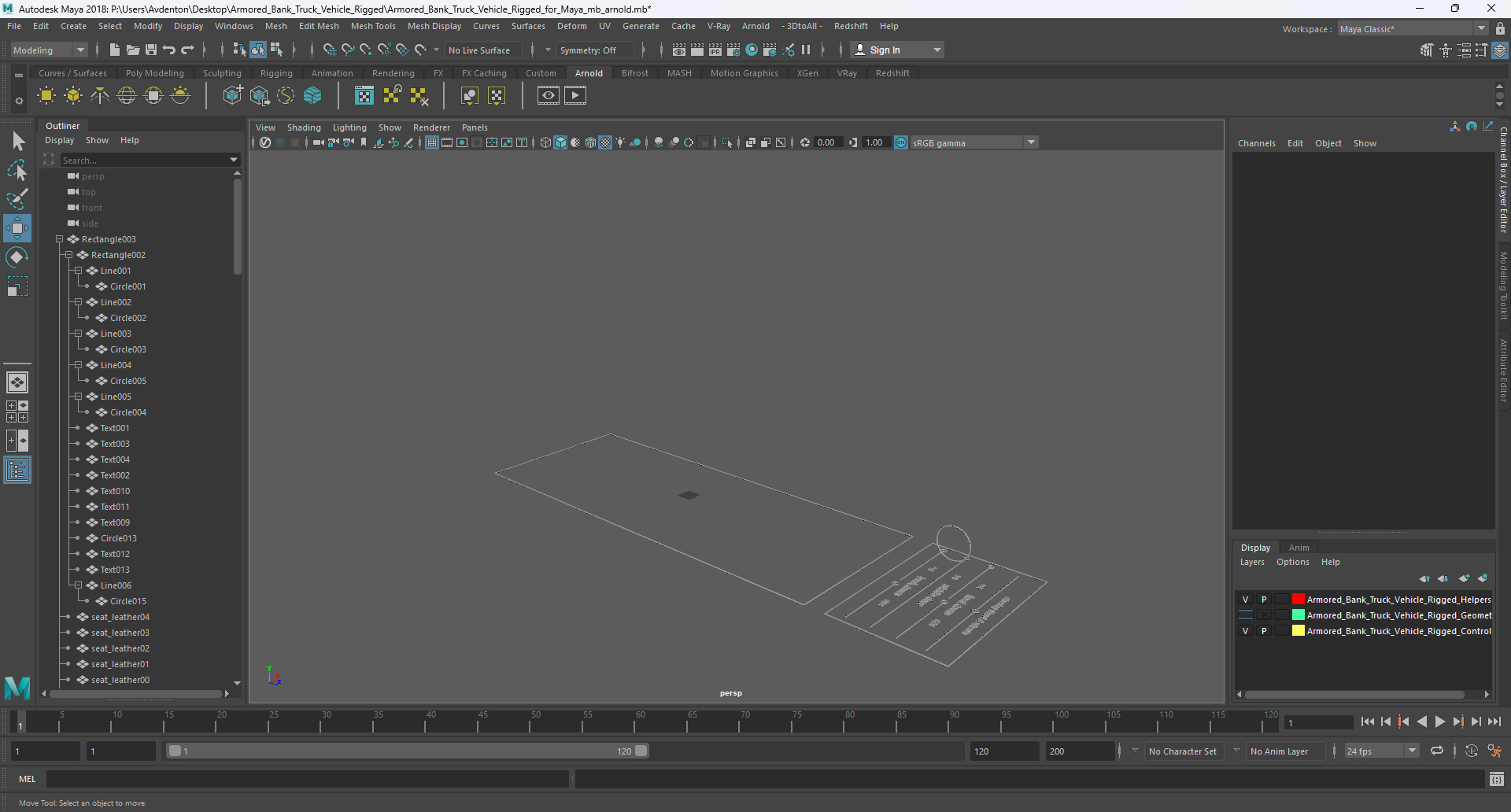The height and width of the screenshot is (812, 1511).
Task: Click the Undo arrow icon
Action: (x=169, y=50)
